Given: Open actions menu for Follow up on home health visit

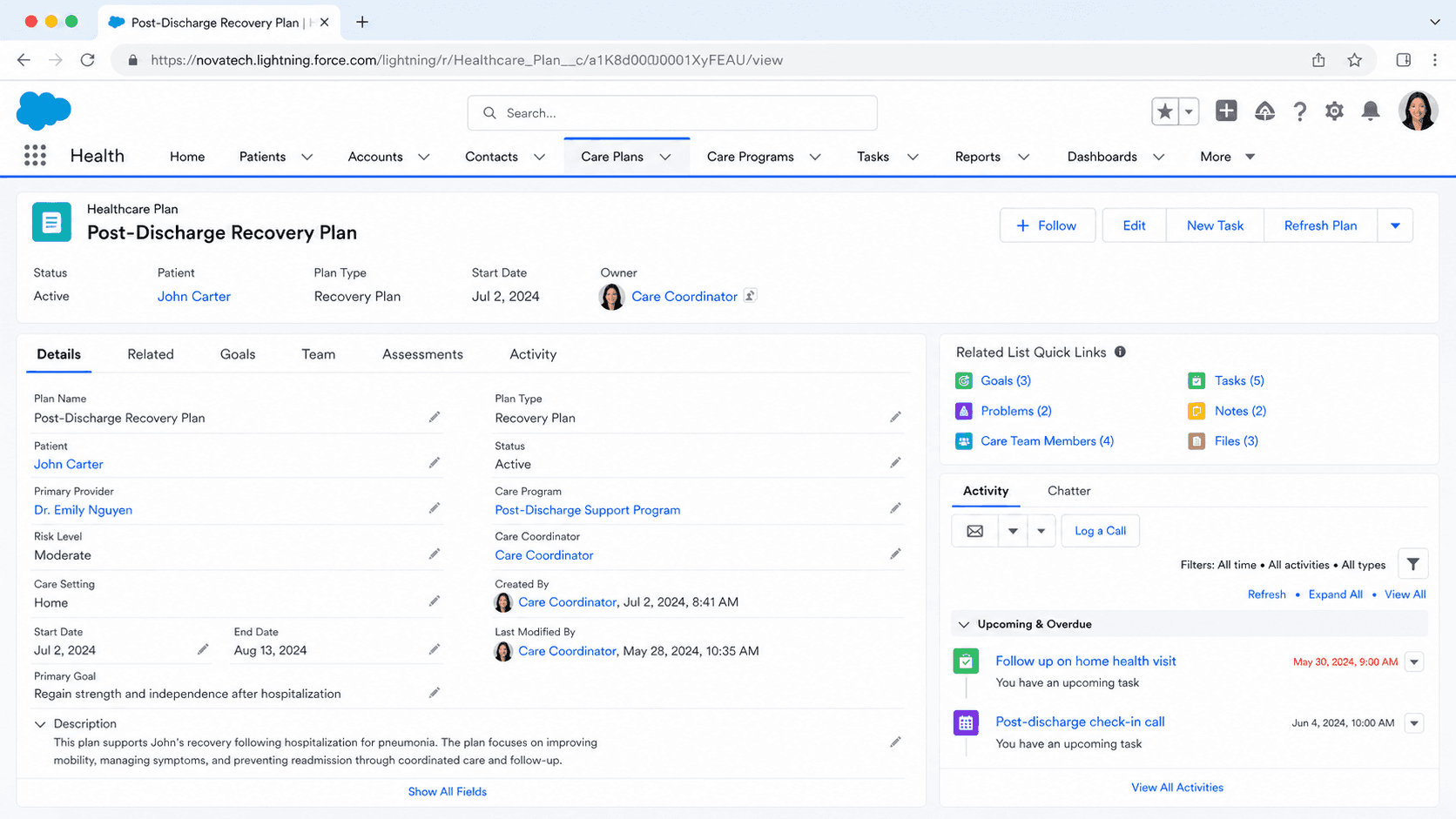Looking at the screenshot, I should (1414, 661).
